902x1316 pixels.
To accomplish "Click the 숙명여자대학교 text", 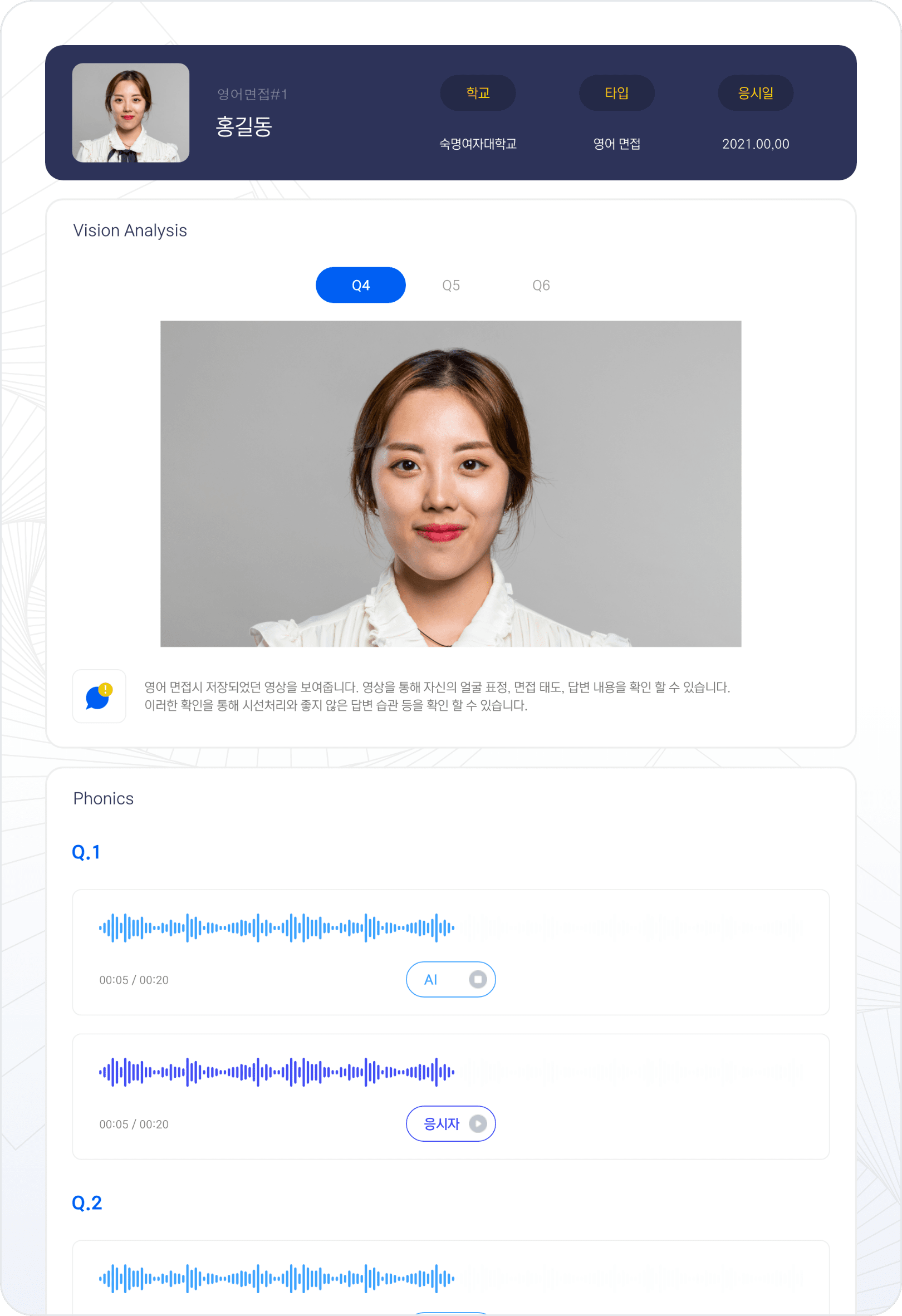I will 478,144.
